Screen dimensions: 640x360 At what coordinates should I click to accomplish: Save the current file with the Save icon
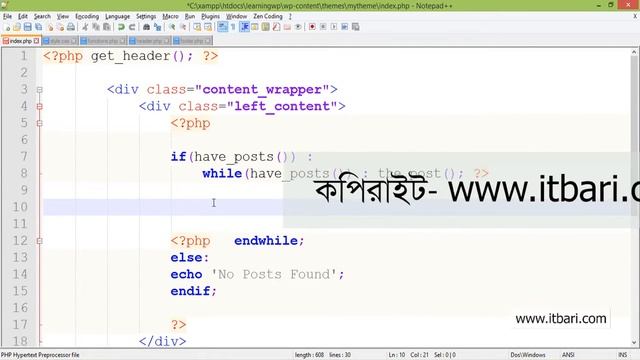point(27,27)
